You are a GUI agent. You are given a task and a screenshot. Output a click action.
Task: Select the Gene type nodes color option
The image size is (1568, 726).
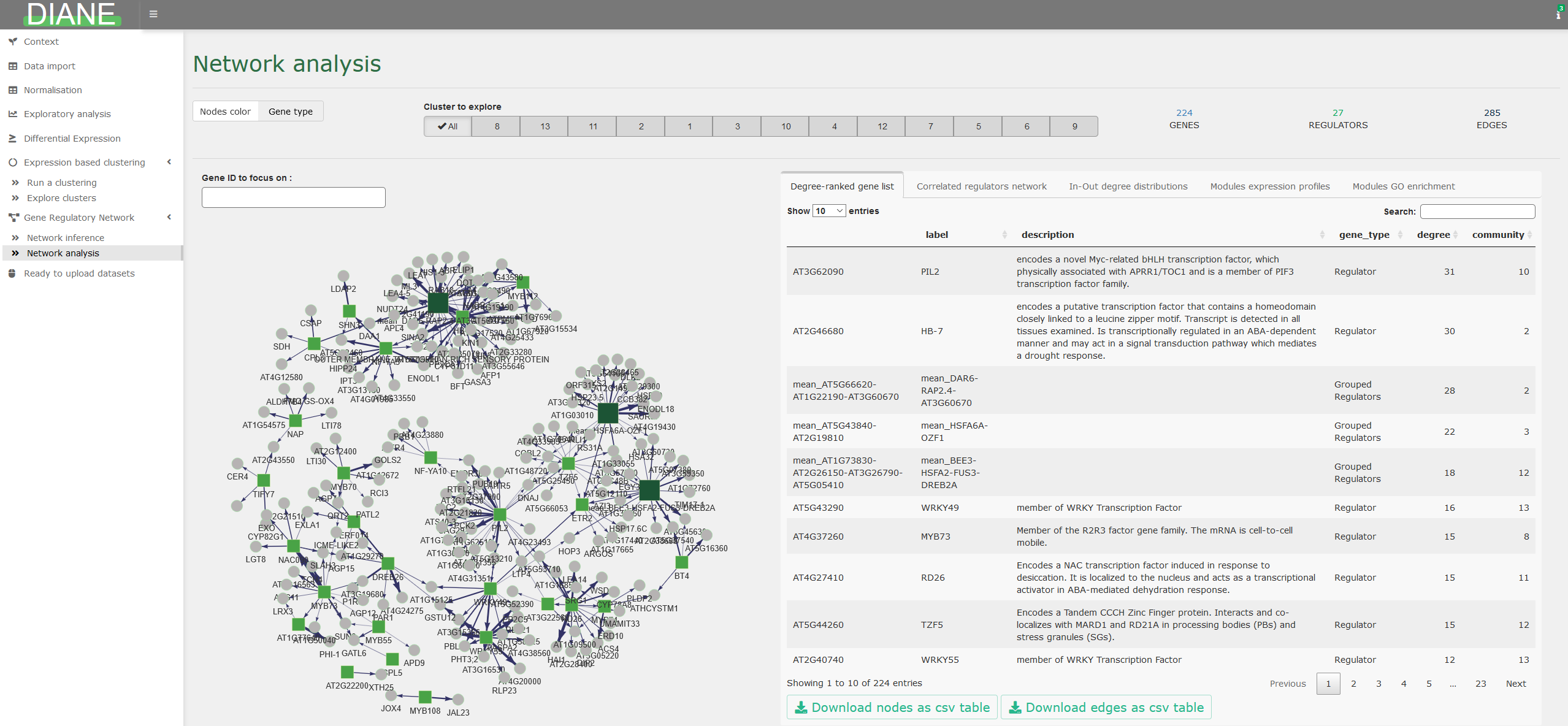tap(291, 112)
